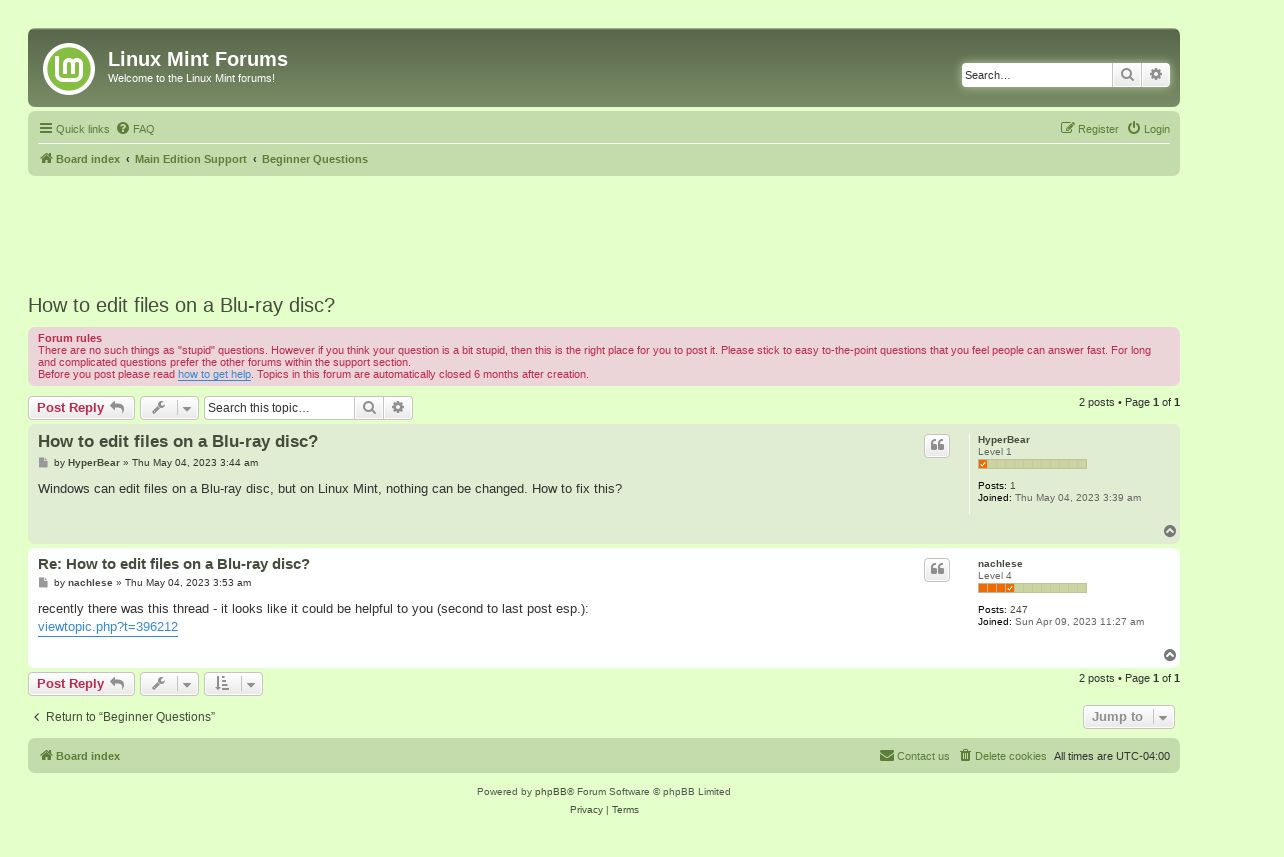Screen dimensions: 1284x857
Task: Click Contact us in footer
Action: click(914, 756)
